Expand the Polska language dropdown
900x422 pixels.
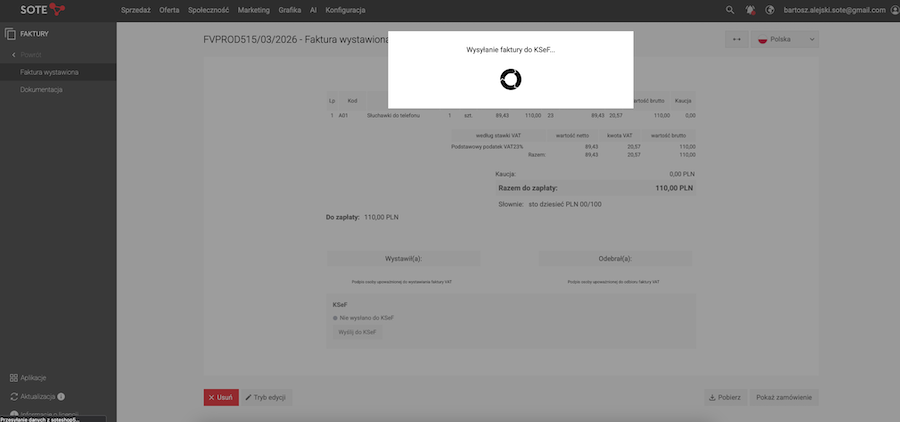[786, 39]
